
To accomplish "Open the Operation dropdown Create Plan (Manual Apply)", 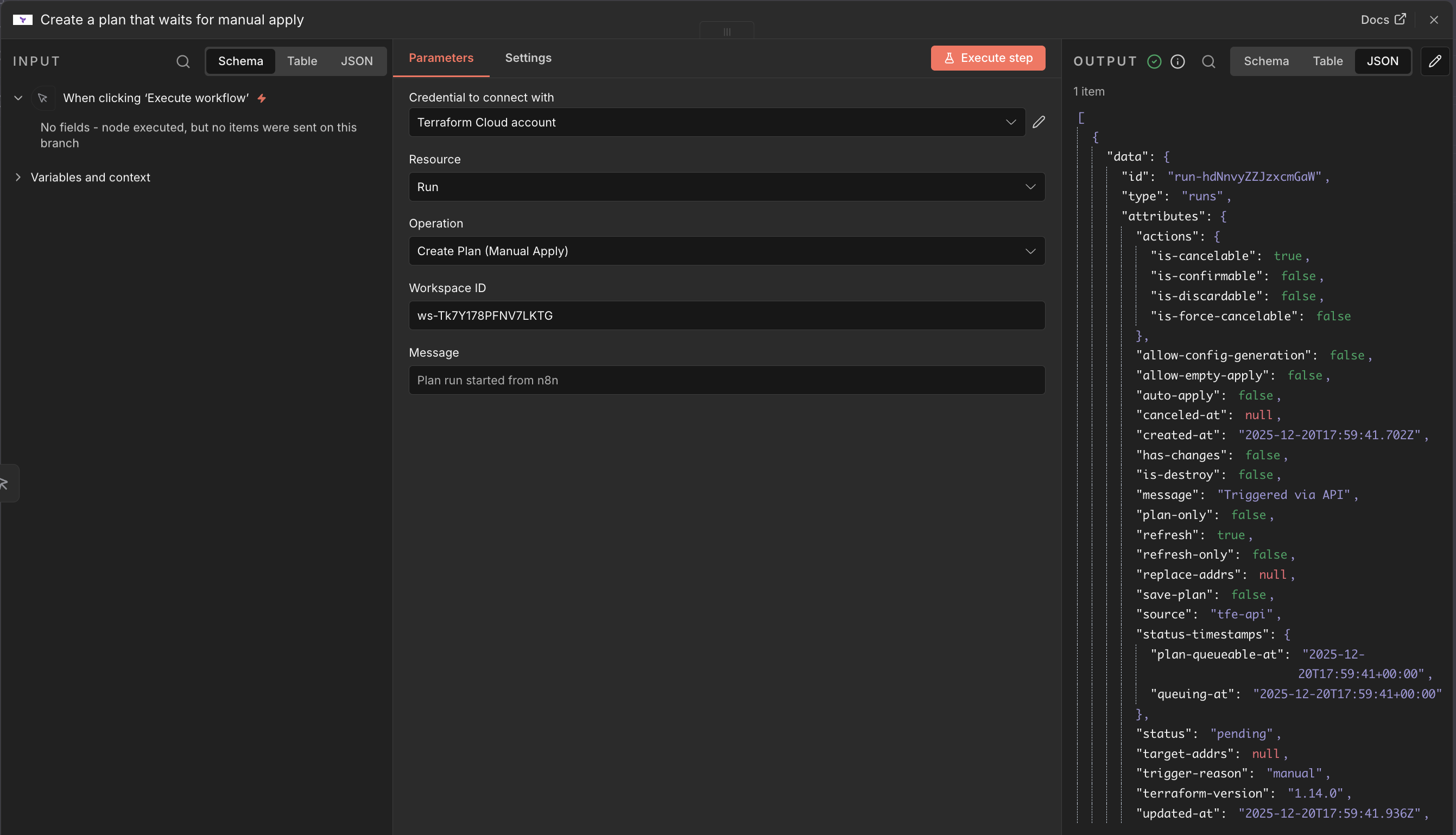I will [x=726, y=251].
